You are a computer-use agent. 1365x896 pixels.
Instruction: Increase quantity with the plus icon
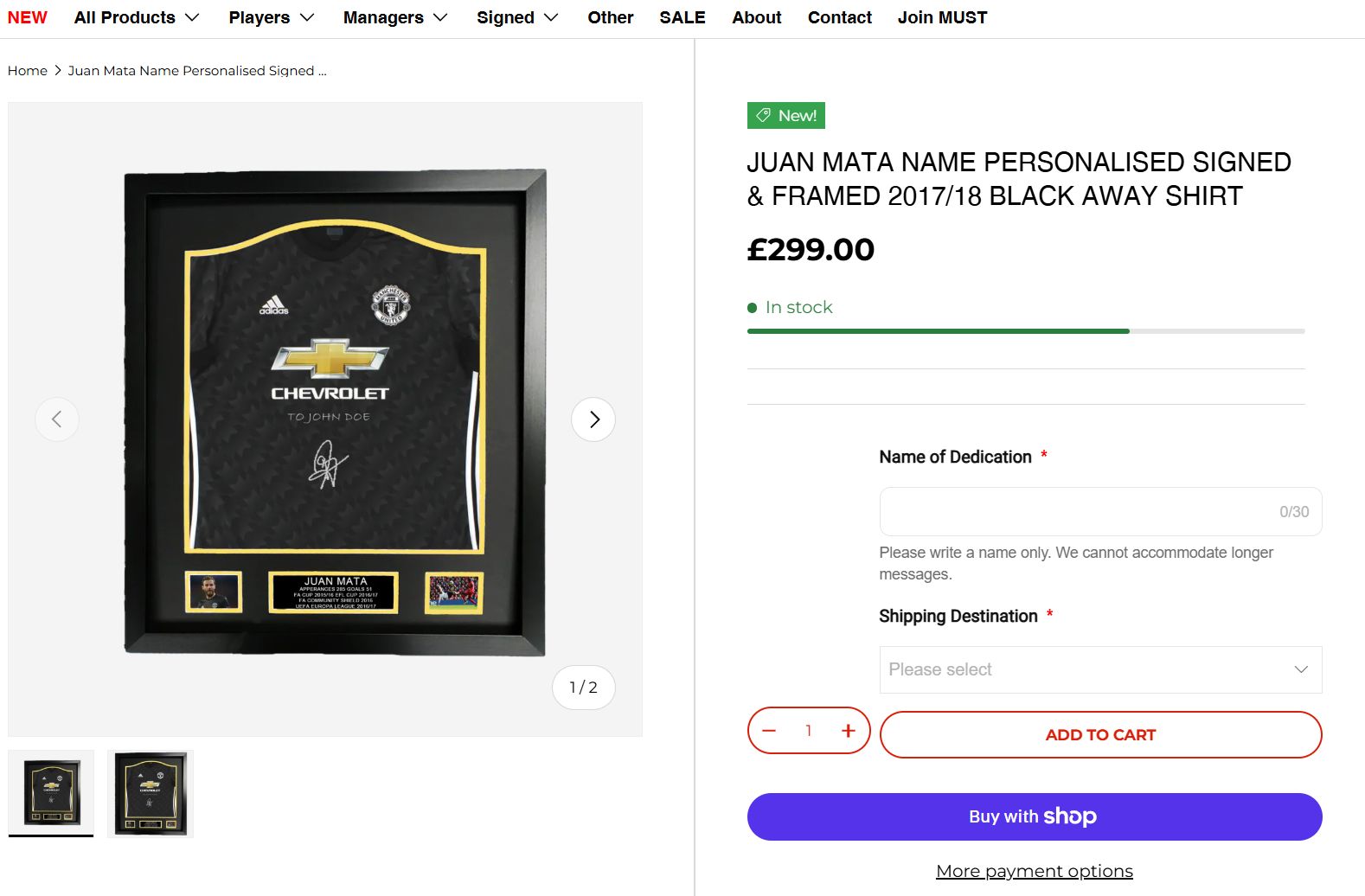click(x=848, y=731)
